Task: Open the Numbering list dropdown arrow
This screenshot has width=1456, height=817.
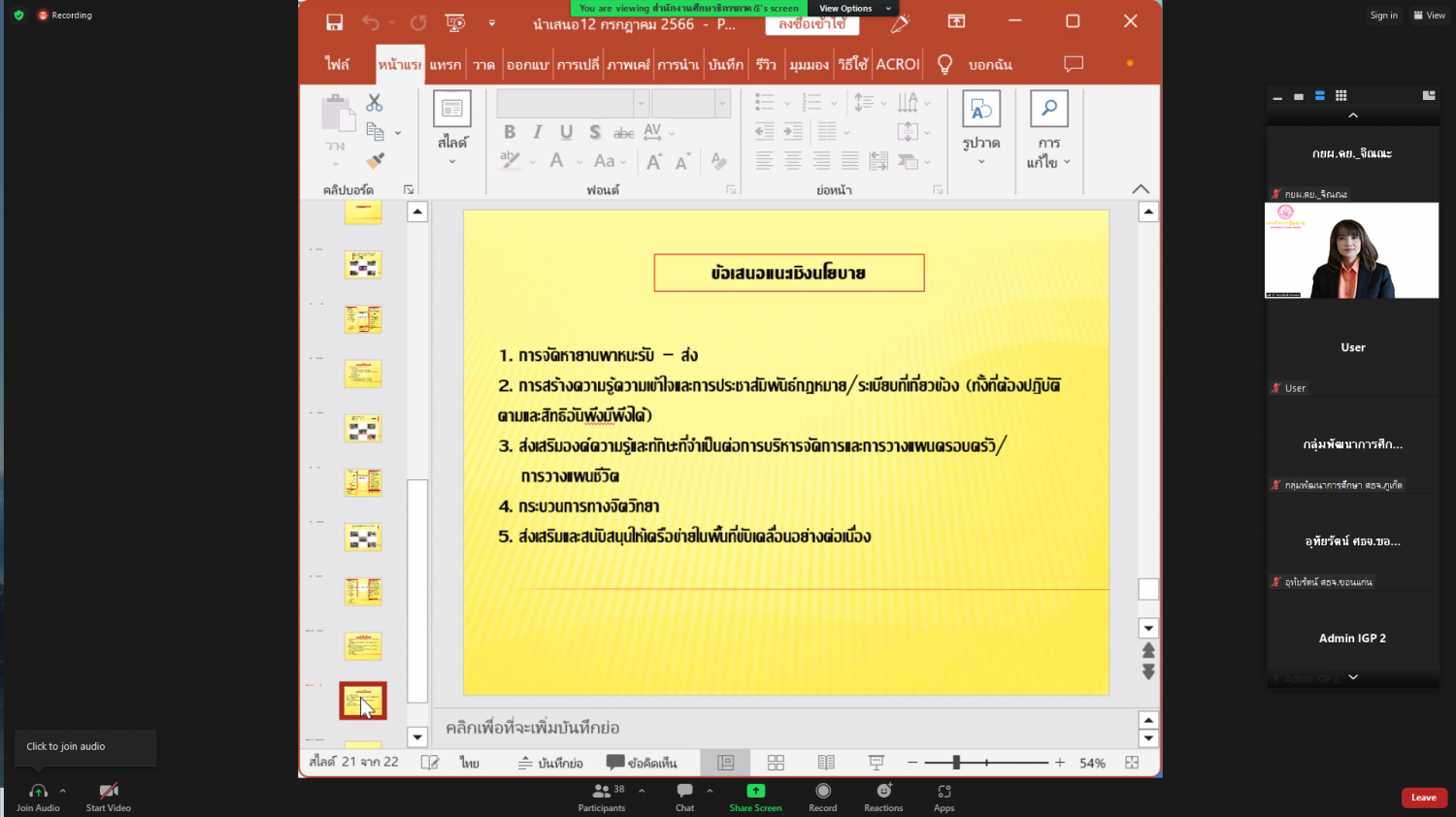Action: [834, 103]
